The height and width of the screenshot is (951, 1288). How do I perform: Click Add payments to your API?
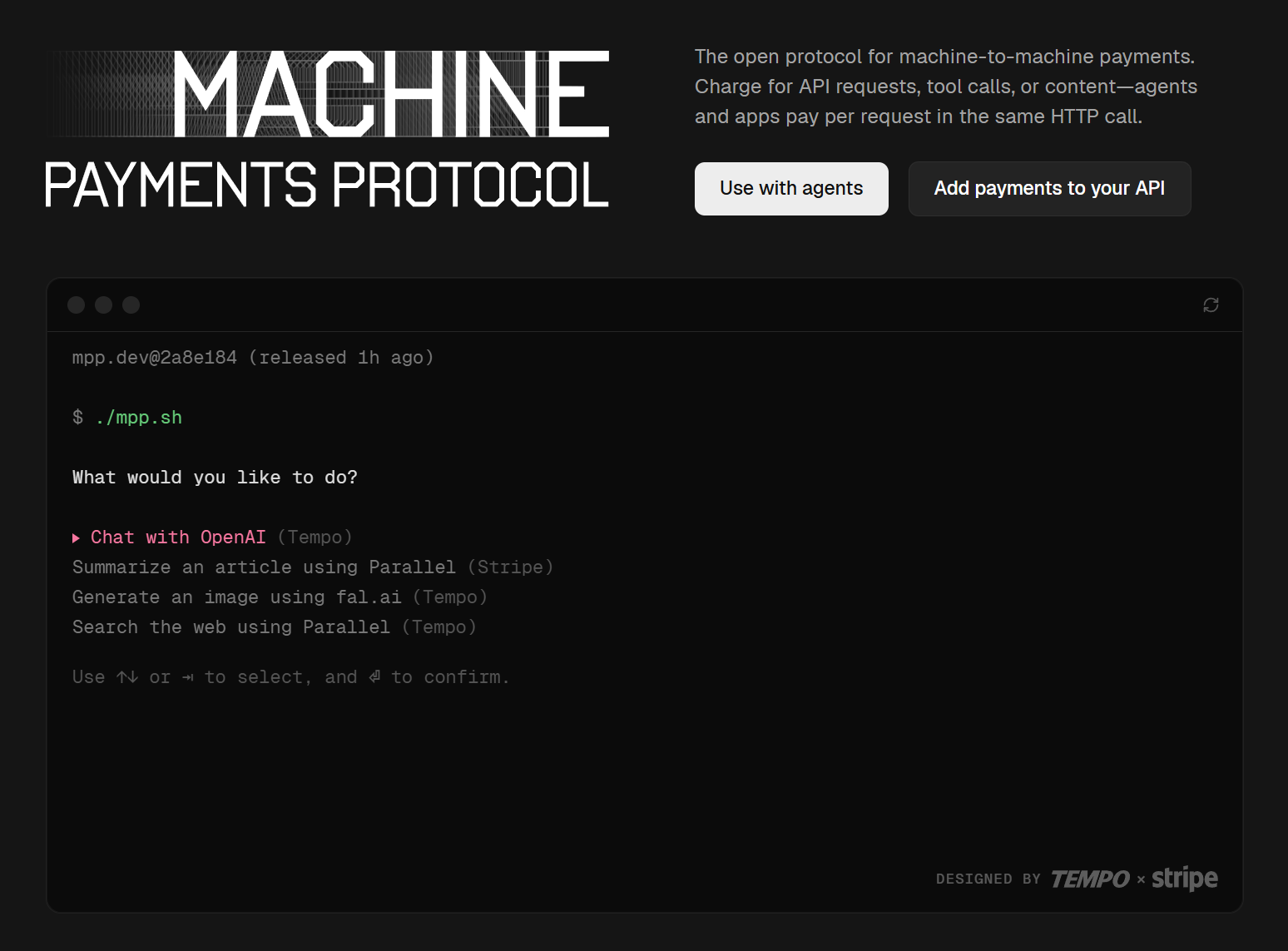[1049, 189]
